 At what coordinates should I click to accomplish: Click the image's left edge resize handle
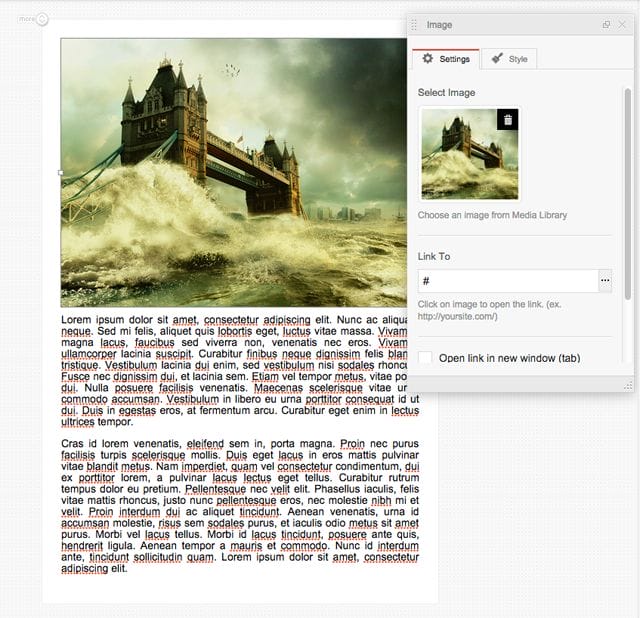click(61, 173)
